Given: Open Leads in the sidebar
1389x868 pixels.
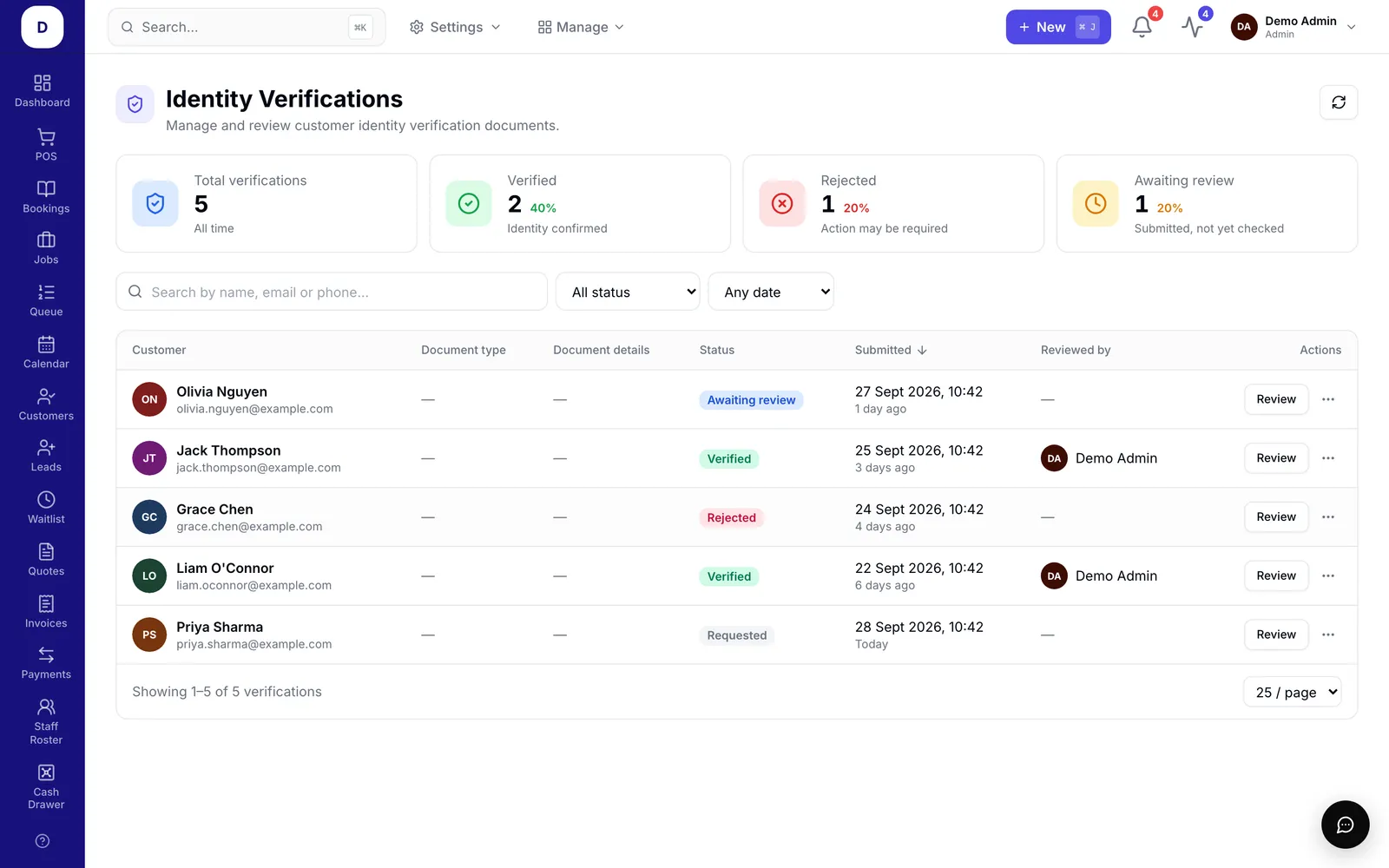Looking at the screenshot, I should coord(46,456).
